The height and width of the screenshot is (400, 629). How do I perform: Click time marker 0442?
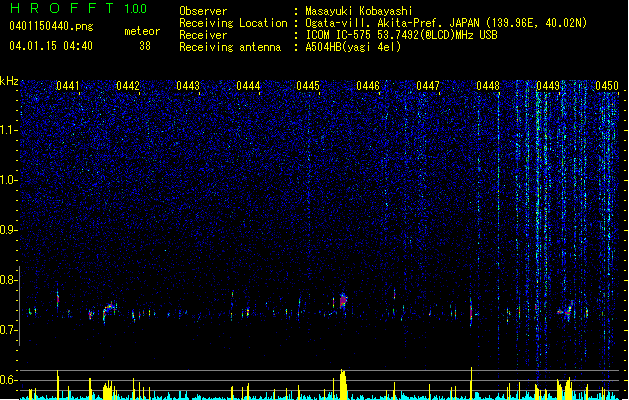point(128,86)
